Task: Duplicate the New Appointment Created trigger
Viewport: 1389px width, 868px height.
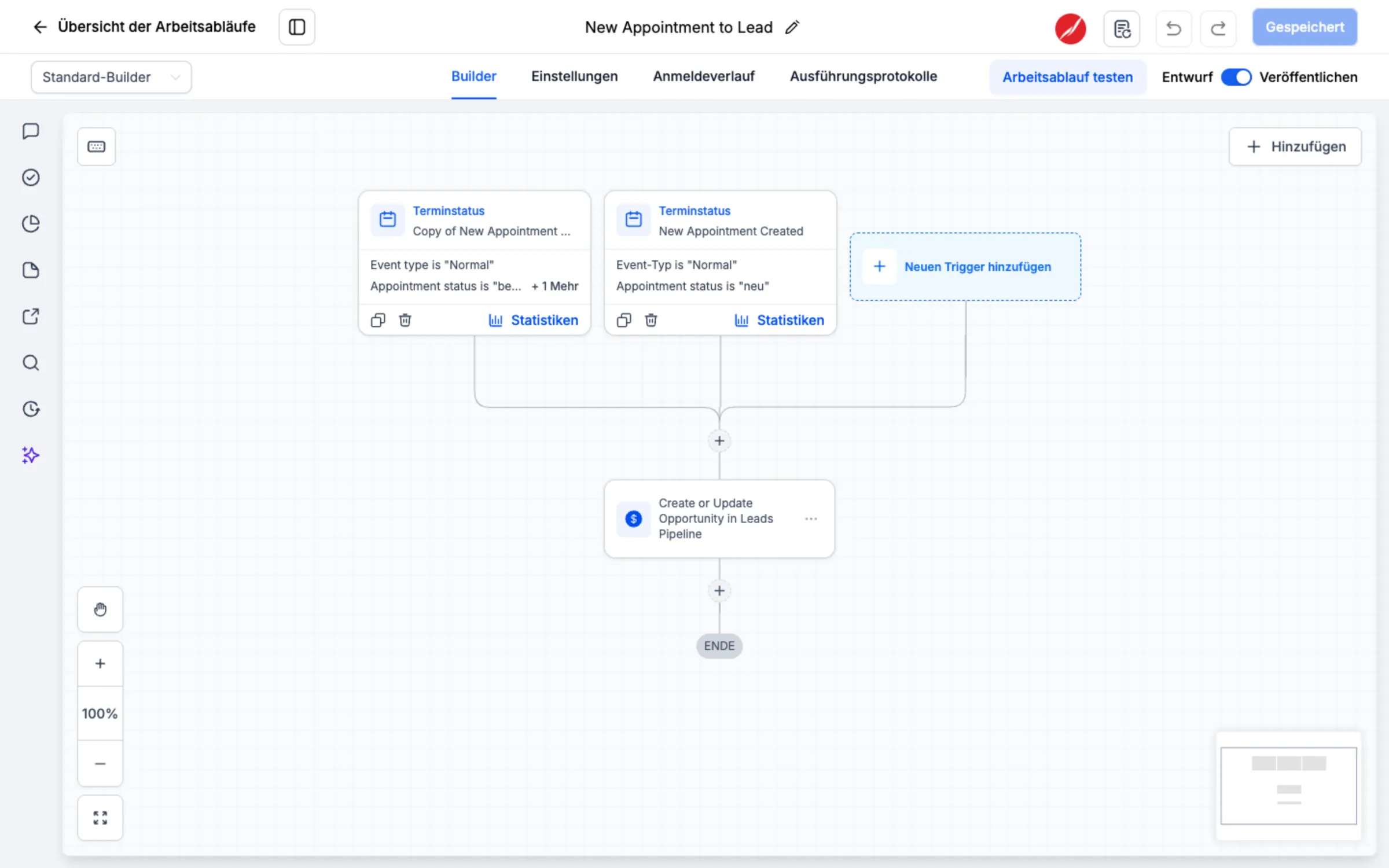Action: (624, 320)
